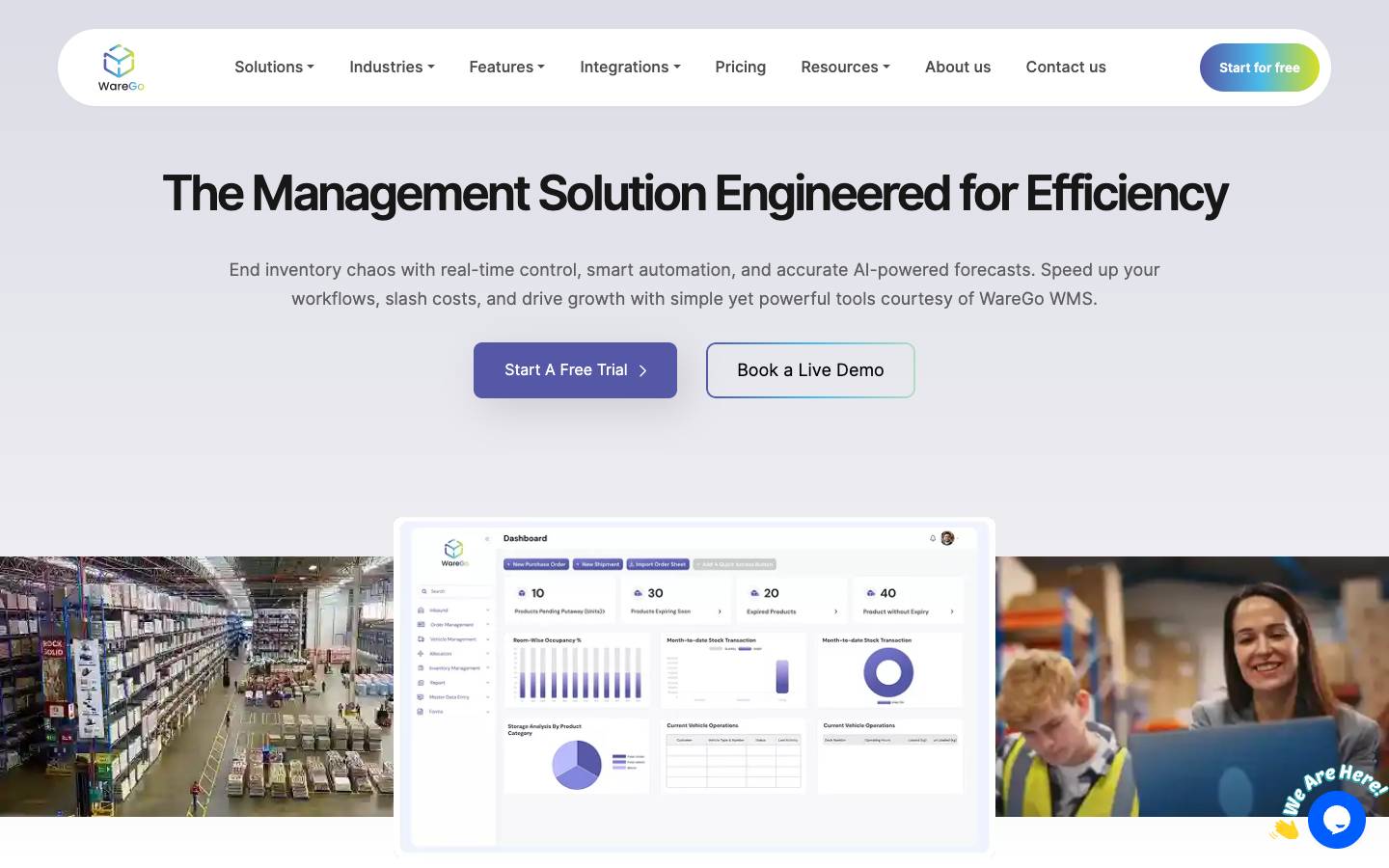Click the Allocation icon in the preview sidebar
Screen dimensions: 1389x868
coord(421,654)
